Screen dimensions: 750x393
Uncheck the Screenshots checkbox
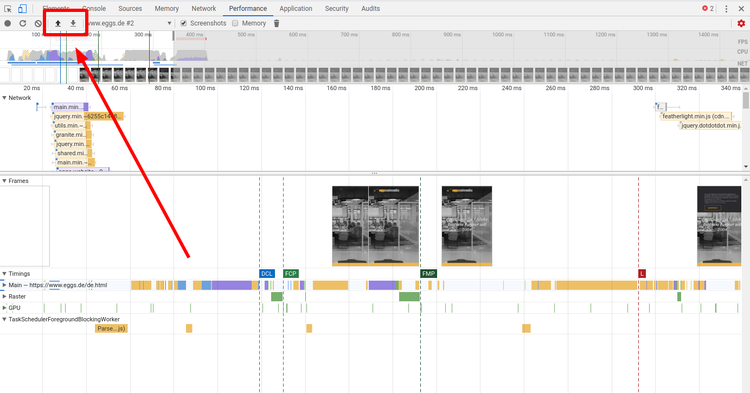point(184,23)
